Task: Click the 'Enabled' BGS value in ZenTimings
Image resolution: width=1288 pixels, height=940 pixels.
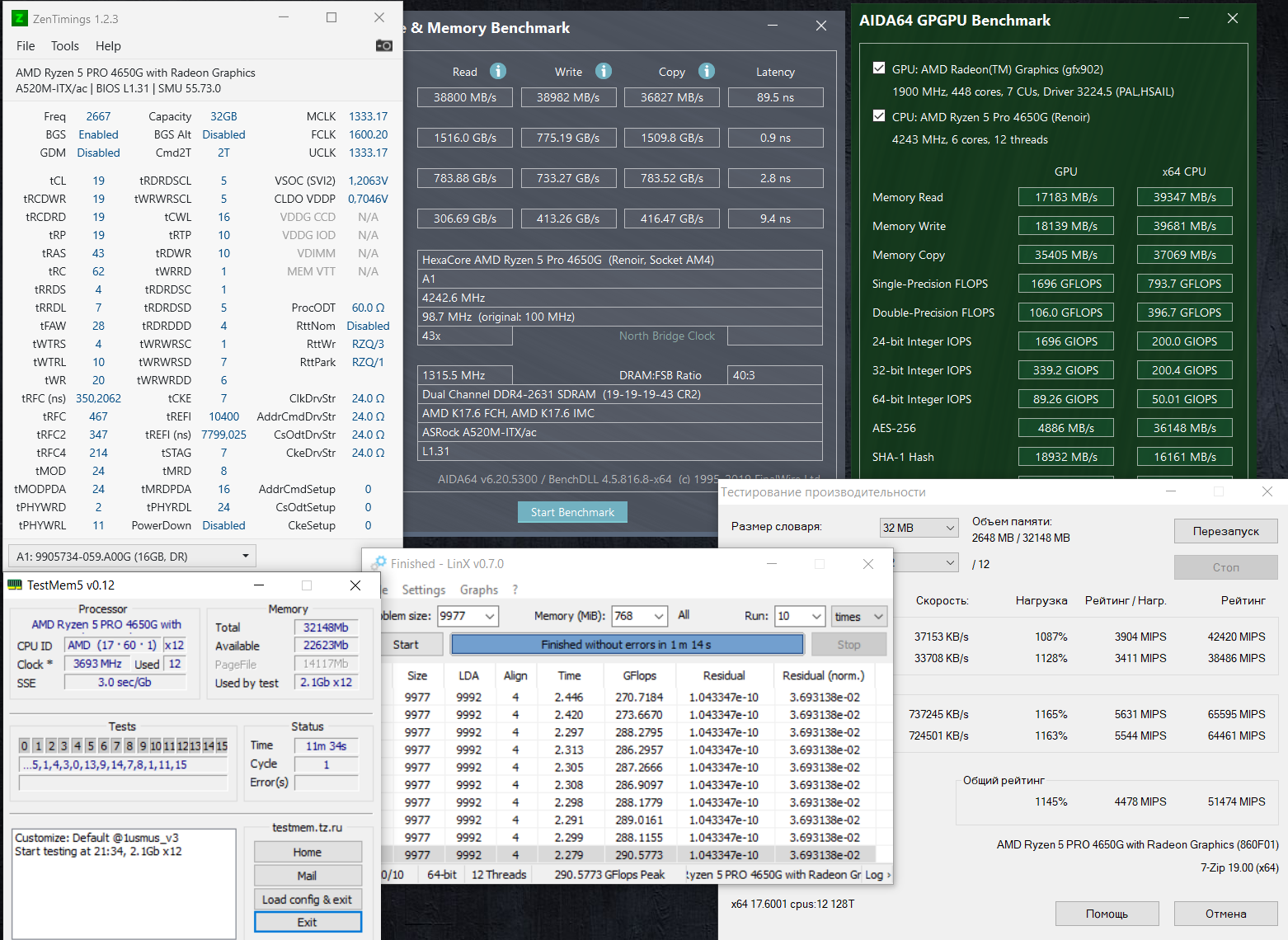Action: (98, 134)
